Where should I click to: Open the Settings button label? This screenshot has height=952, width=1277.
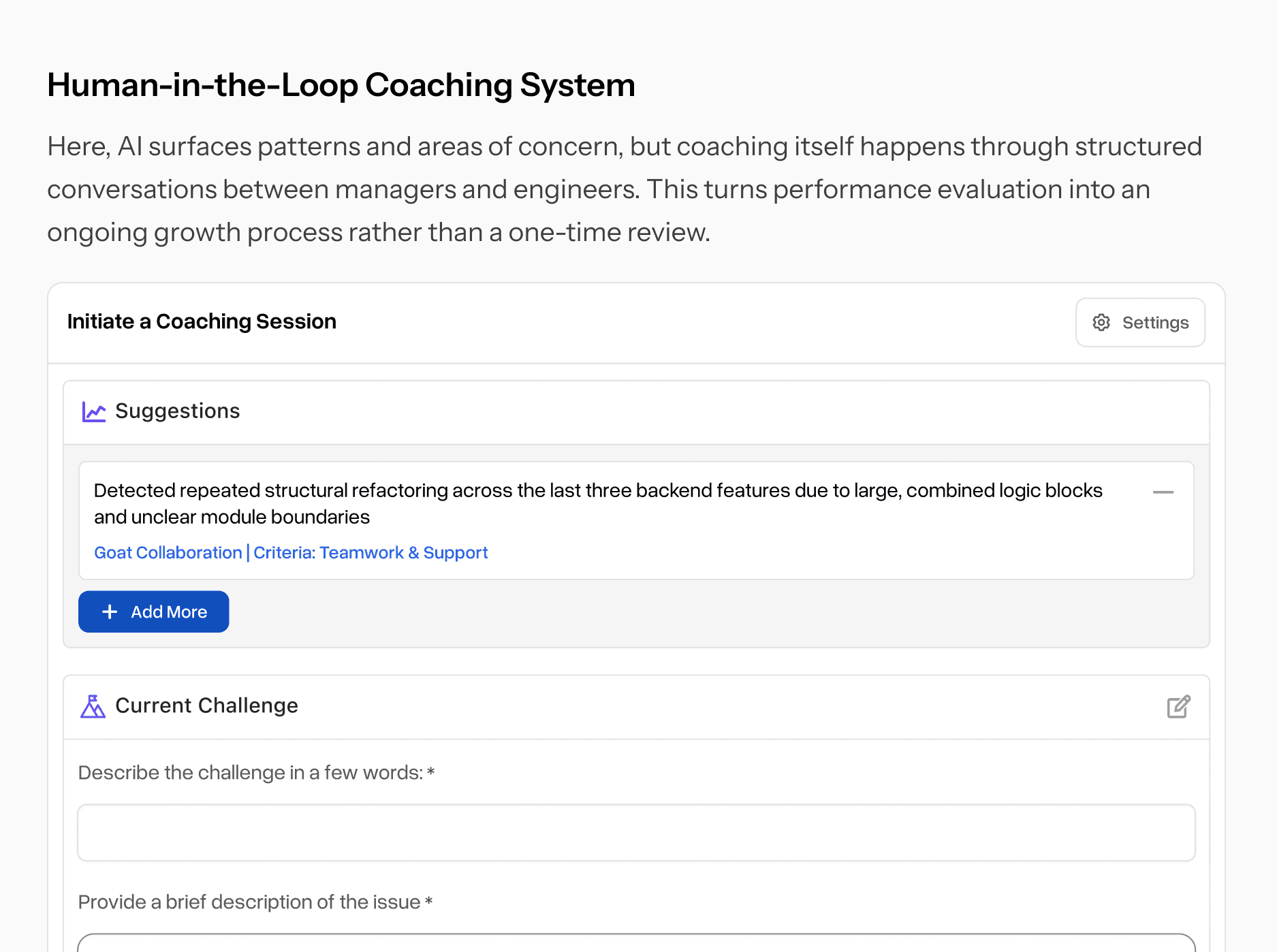[1155, 323]
